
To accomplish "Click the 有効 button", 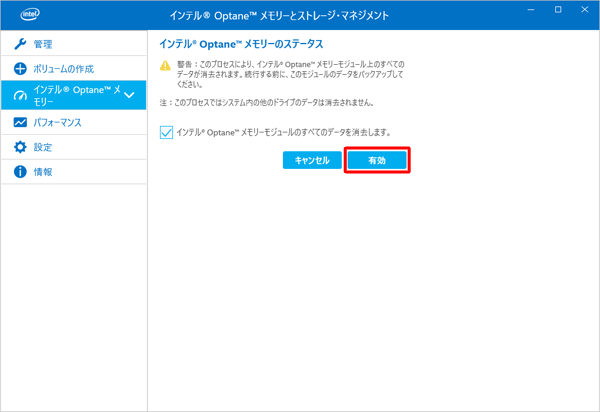I will tap(377, 160).
